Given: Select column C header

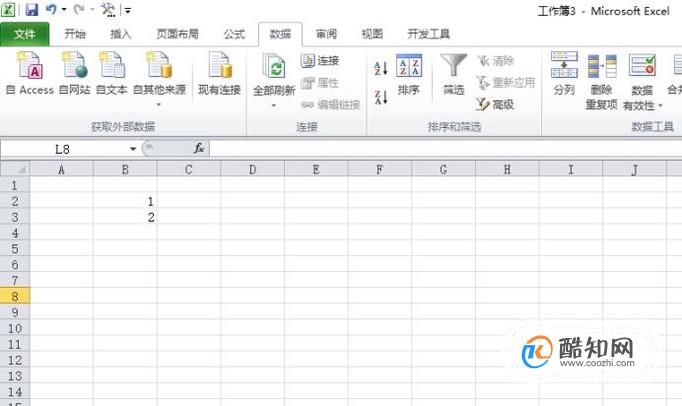Looking at the screenshot, I should [x=189, y=169].
